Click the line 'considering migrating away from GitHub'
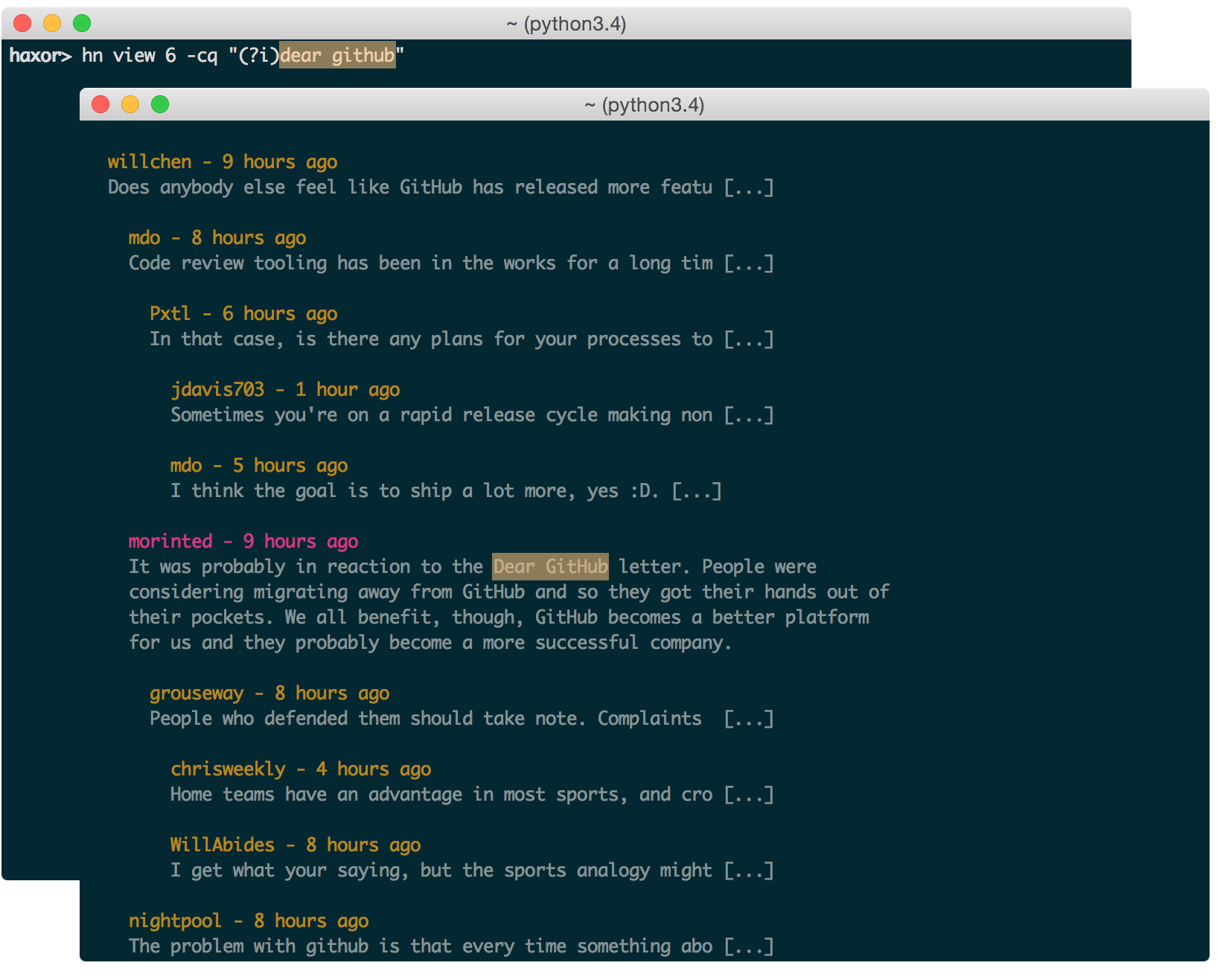Viewport: 1220px width, 980px height. [509, 592]
